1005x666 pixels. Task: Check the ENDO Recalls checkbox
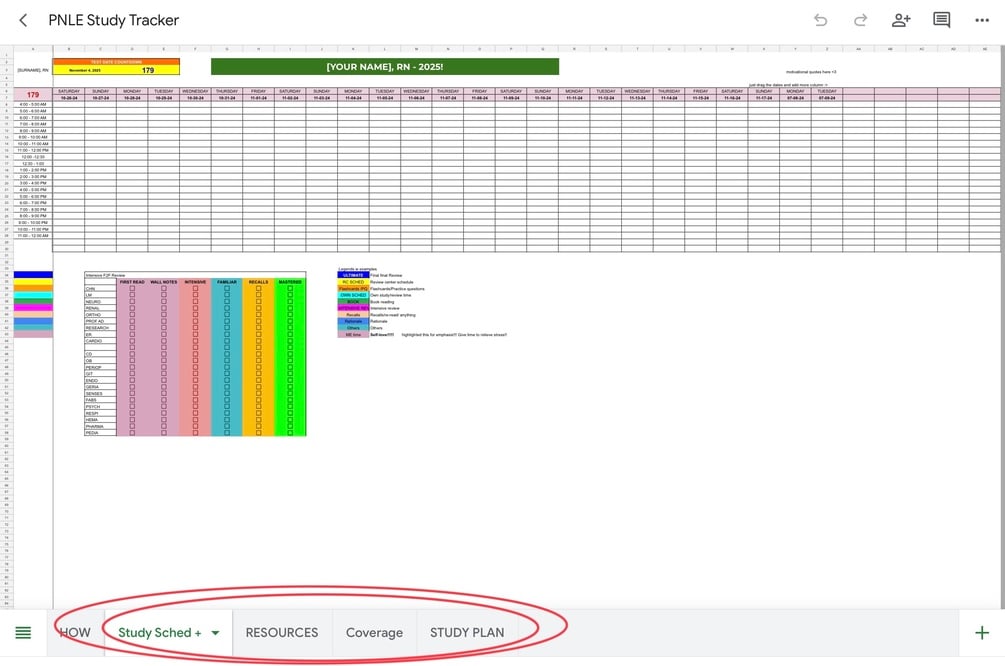coord(258,380)
